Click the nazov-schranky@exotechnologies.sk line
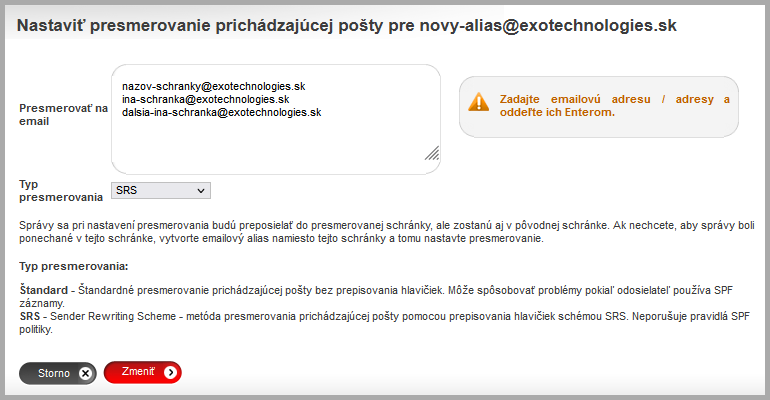The height and width of the screenshot is (400, 770). 214,86
